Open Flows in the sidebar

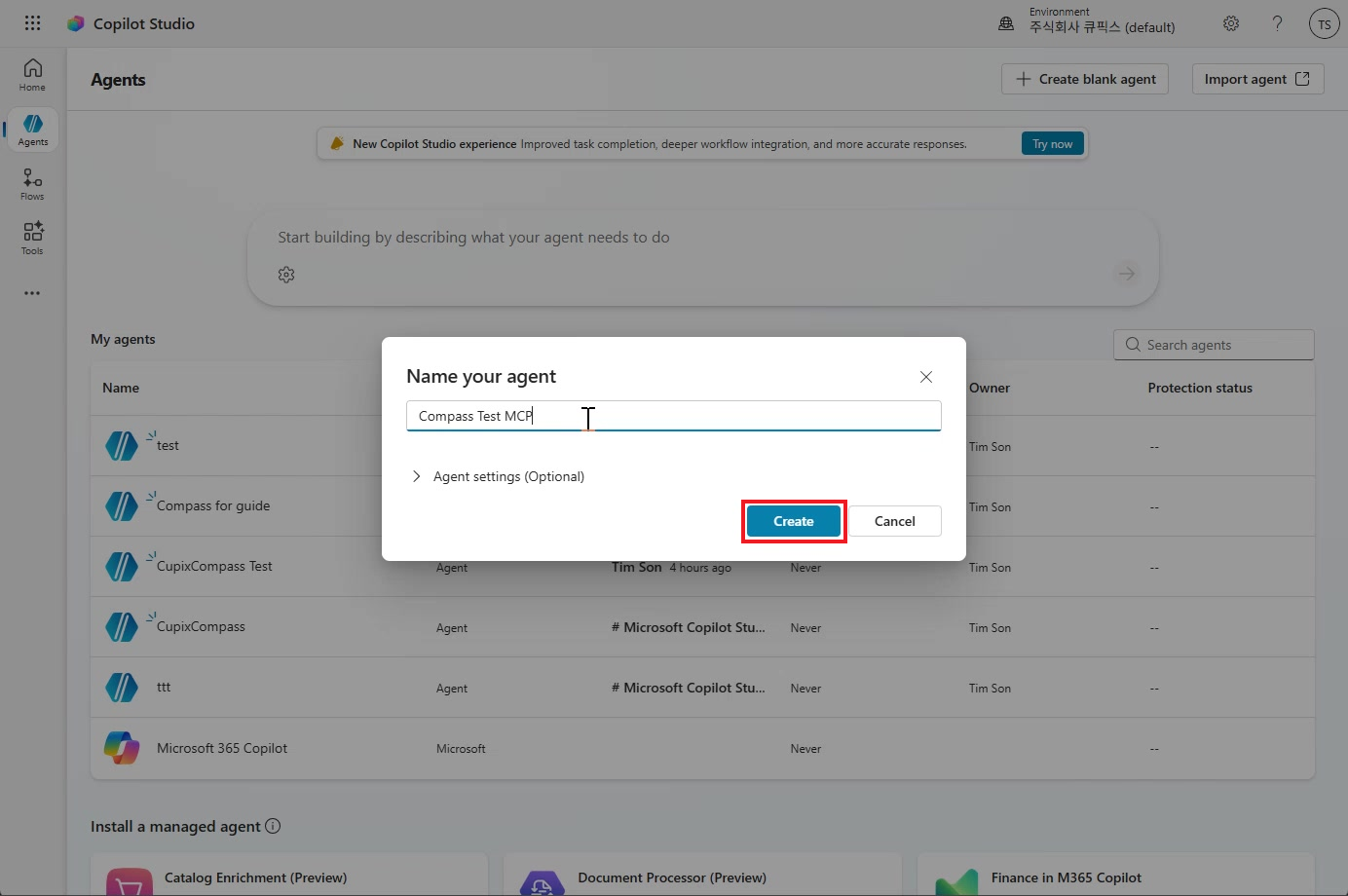(32, 184)
